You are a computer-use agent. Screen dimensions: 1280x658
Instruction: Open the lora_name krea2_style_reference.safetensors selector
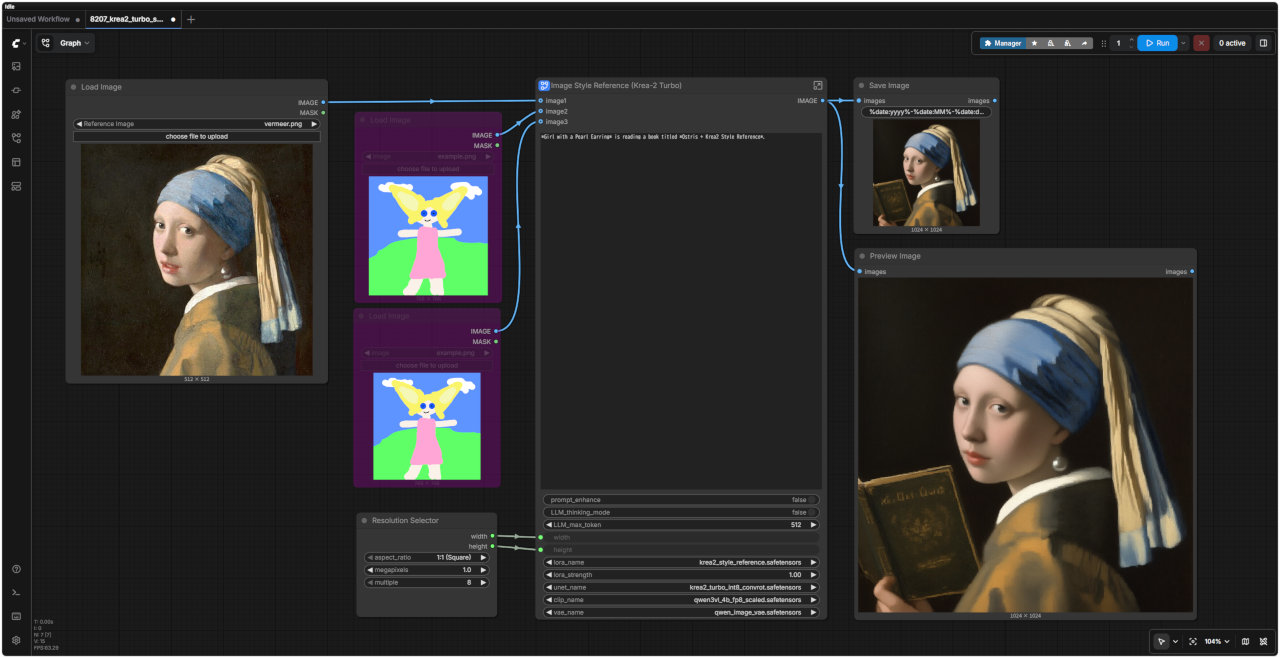681,562
